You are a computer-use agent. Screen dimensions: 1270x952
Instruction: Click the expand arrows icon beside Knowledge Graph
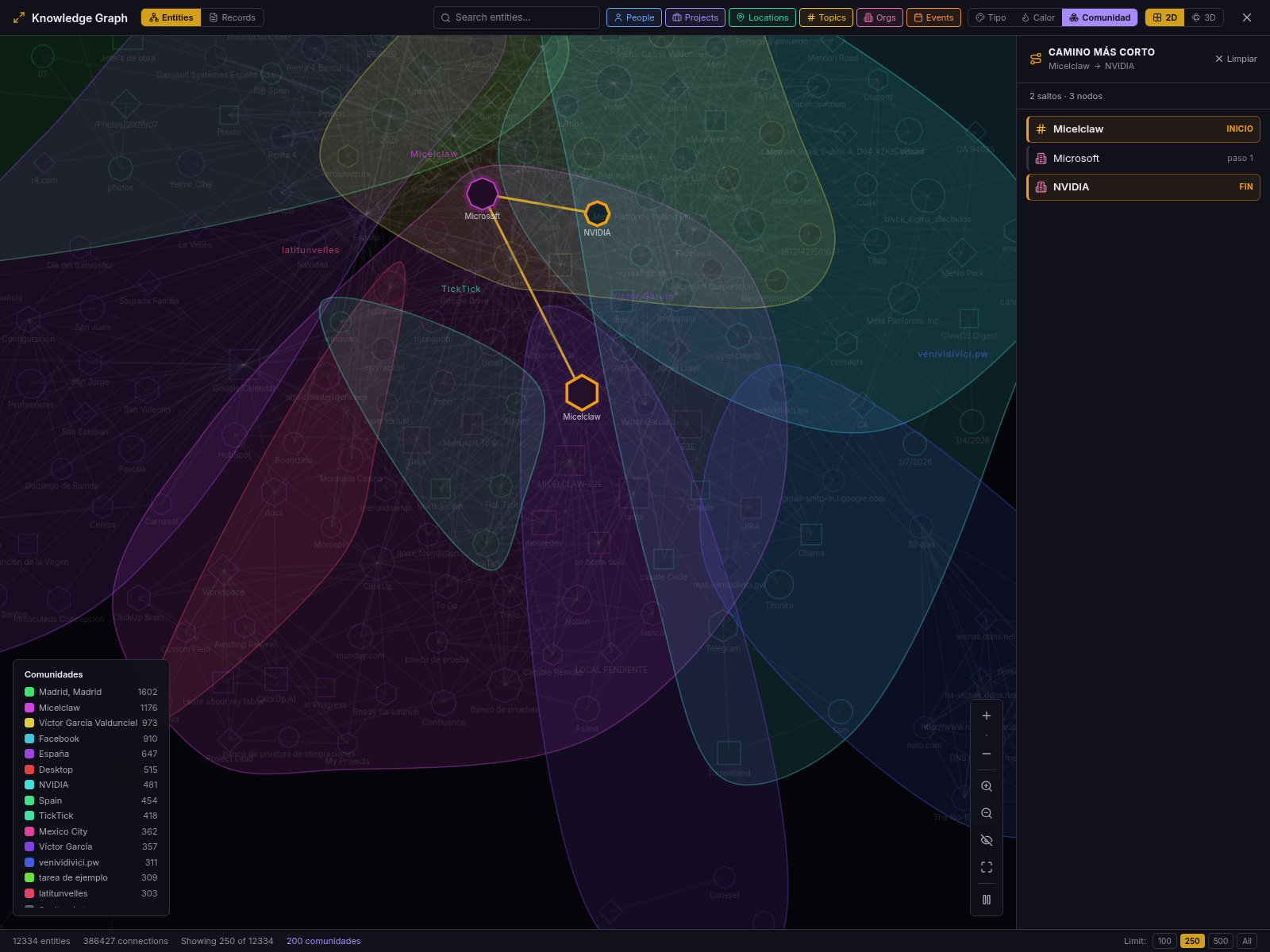[19, 17]
